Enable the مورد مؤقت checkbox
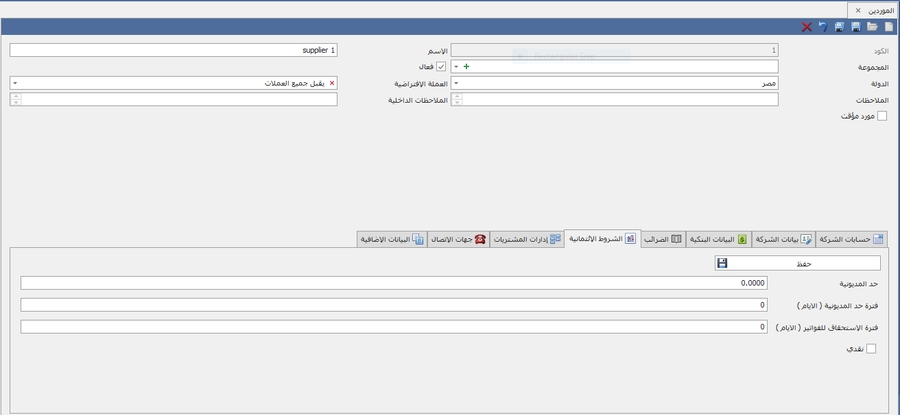Viewport: 900px width, 415px height. coord(853,116)
